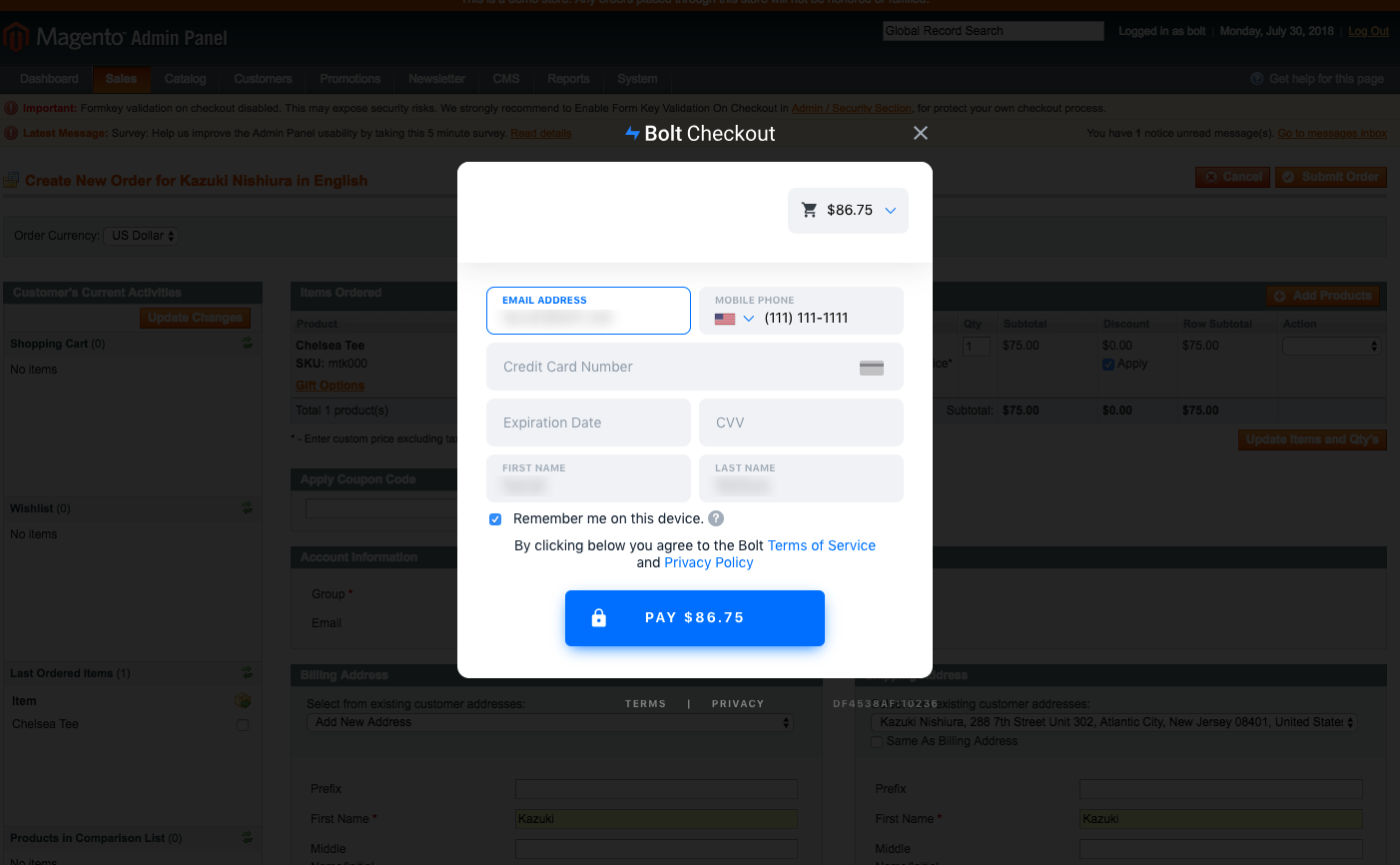Open the System menu
Image resolution: width=1400 pixels, height=865 pixels.
pos(637,79)
